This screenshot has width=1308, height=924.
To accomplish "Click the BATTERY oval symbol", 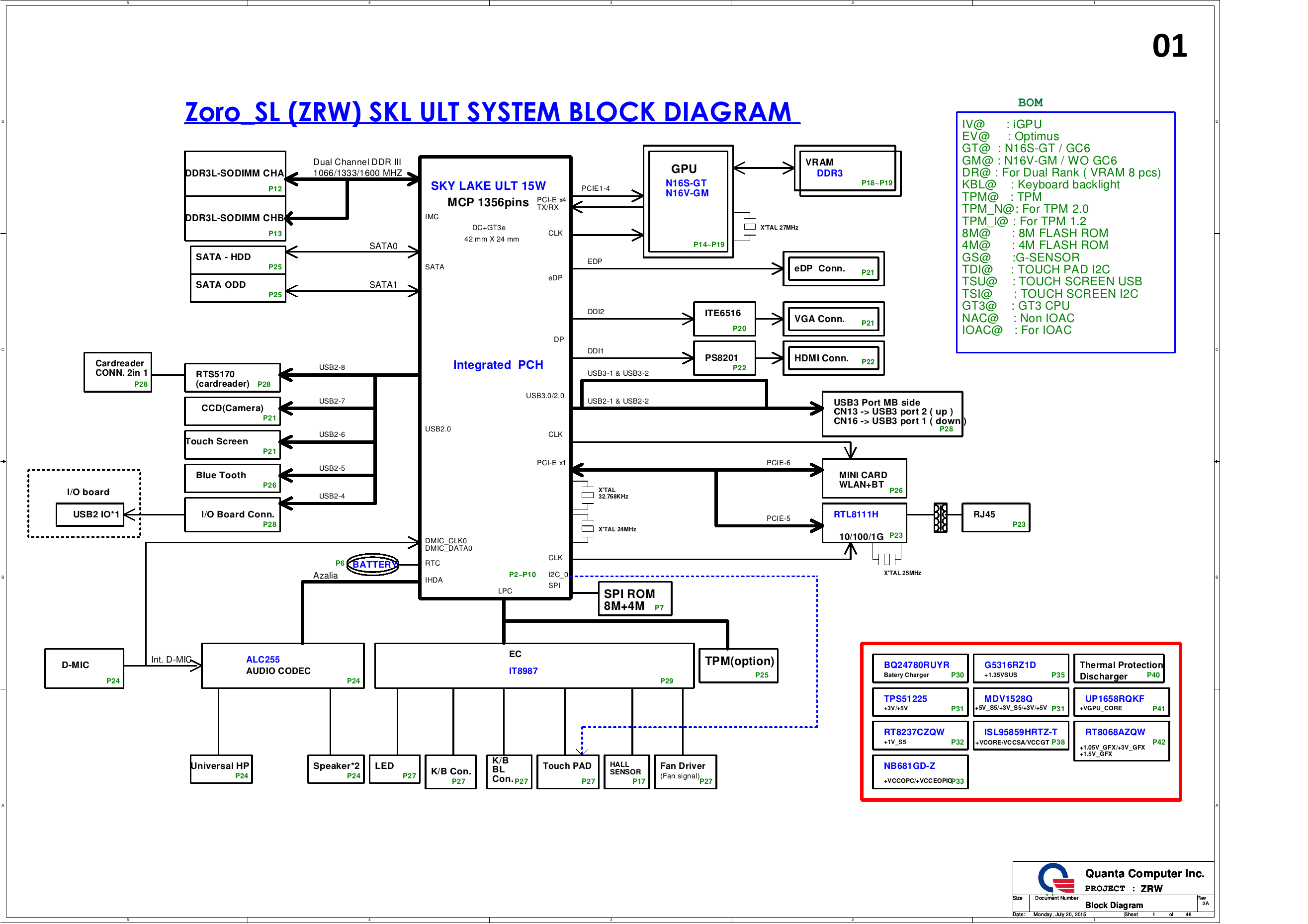I will tap(373, 564).
